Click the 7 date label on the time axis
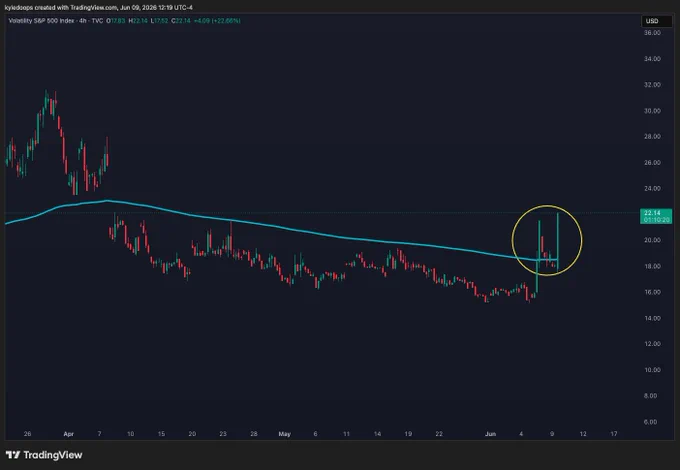Viewport: 680px width, 470px height. click(x=99, y=434)
